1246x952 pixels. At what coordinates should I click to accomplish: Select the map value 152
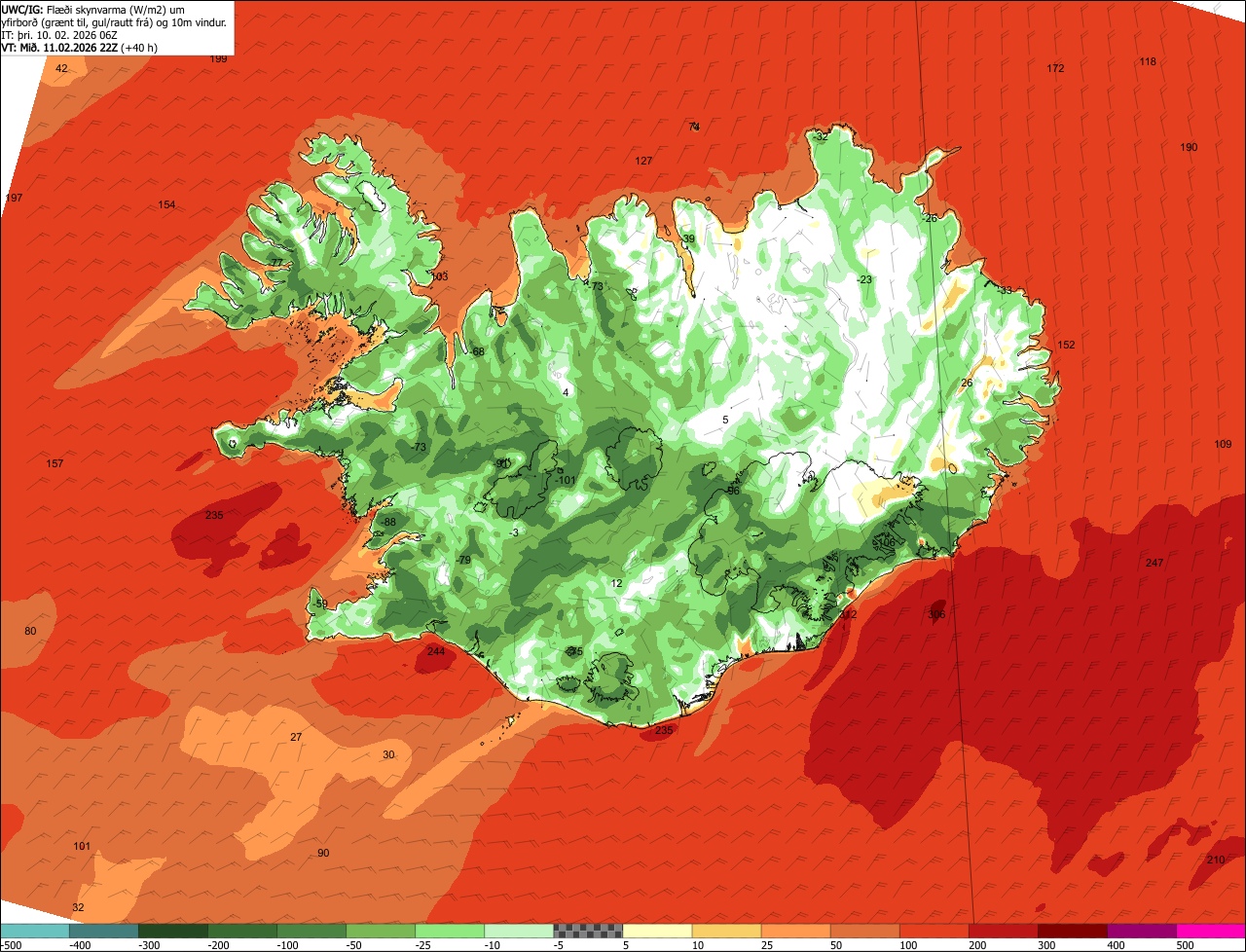1066,345
